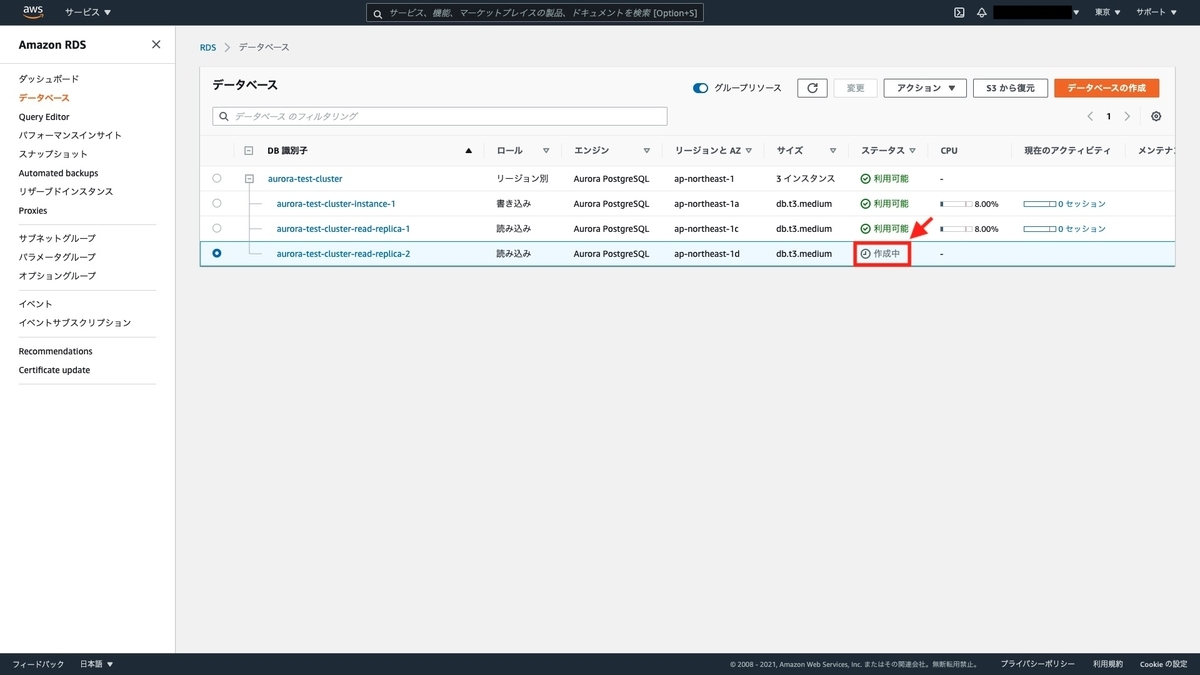Select aurora-test-cluster-instance-1 radio button
The width and height of the screenshot is (1200, 675).
click(217, 203)
